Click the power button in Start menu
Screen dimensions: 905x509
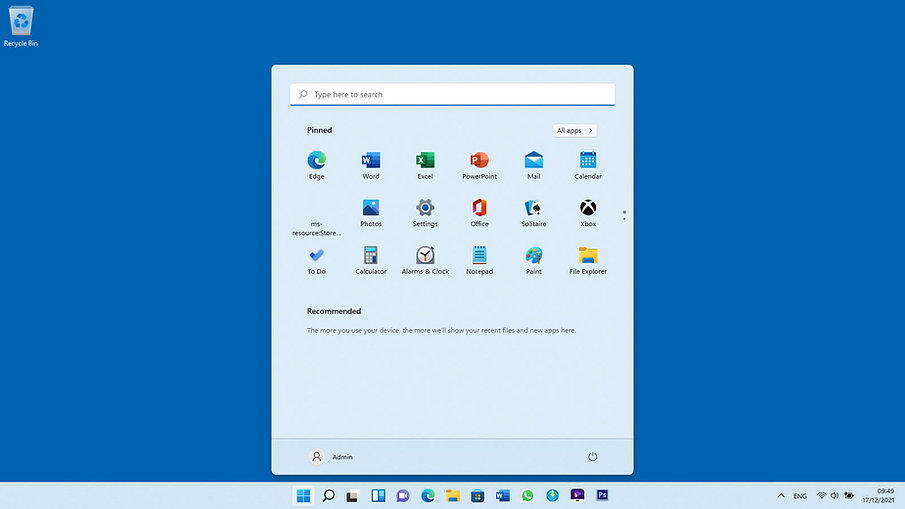pos(592,456)
